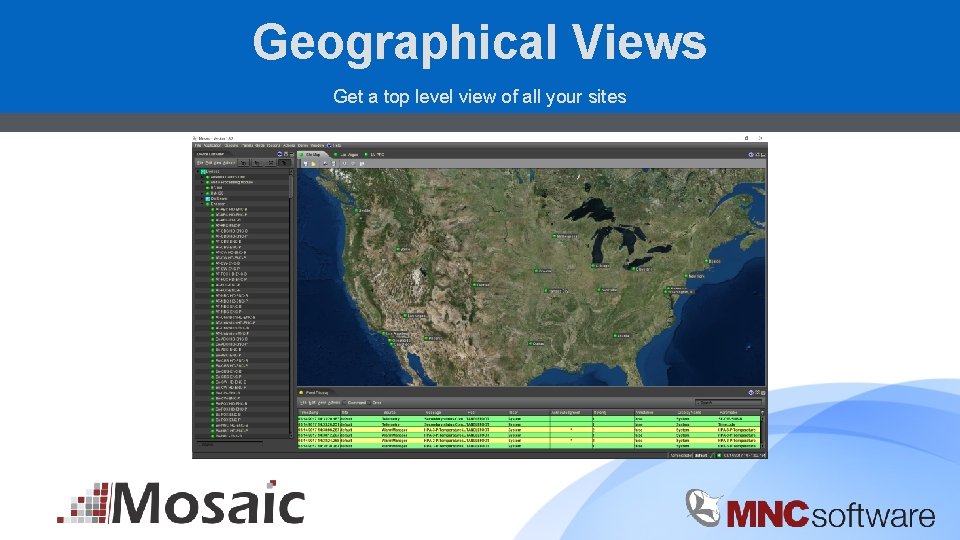Sort events by the Message column
Viewport: 960px width, 540px height.
click(432, 413)
